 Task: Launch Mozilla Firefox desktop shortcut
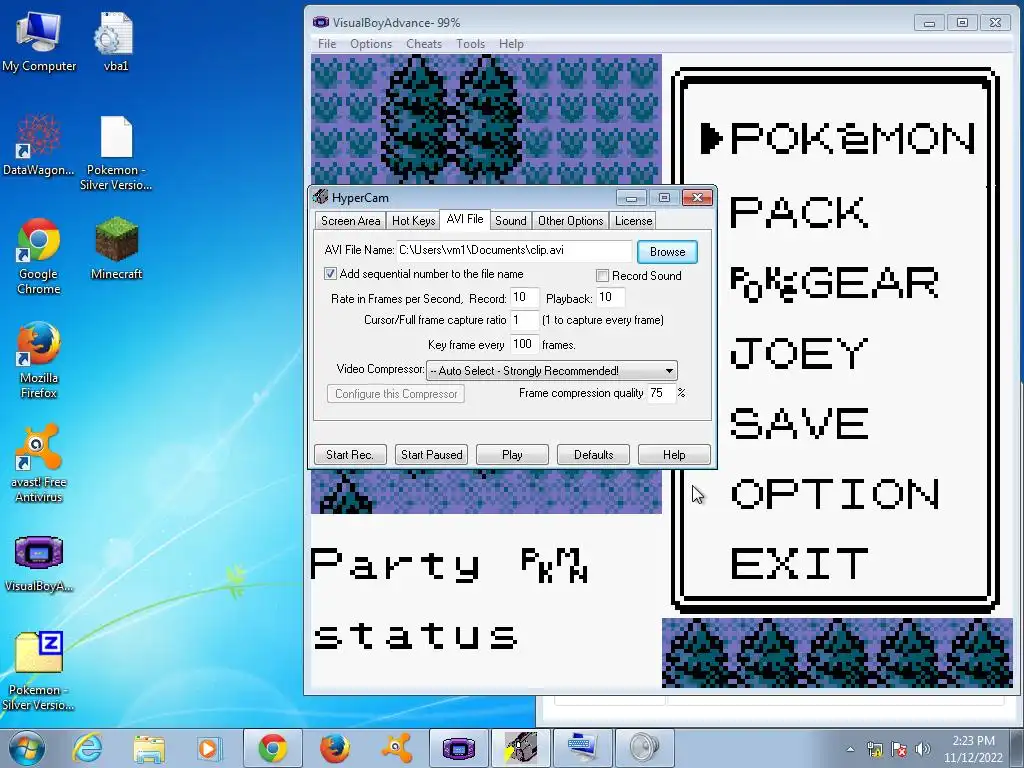pyautogui.click(x=38, y=360)
